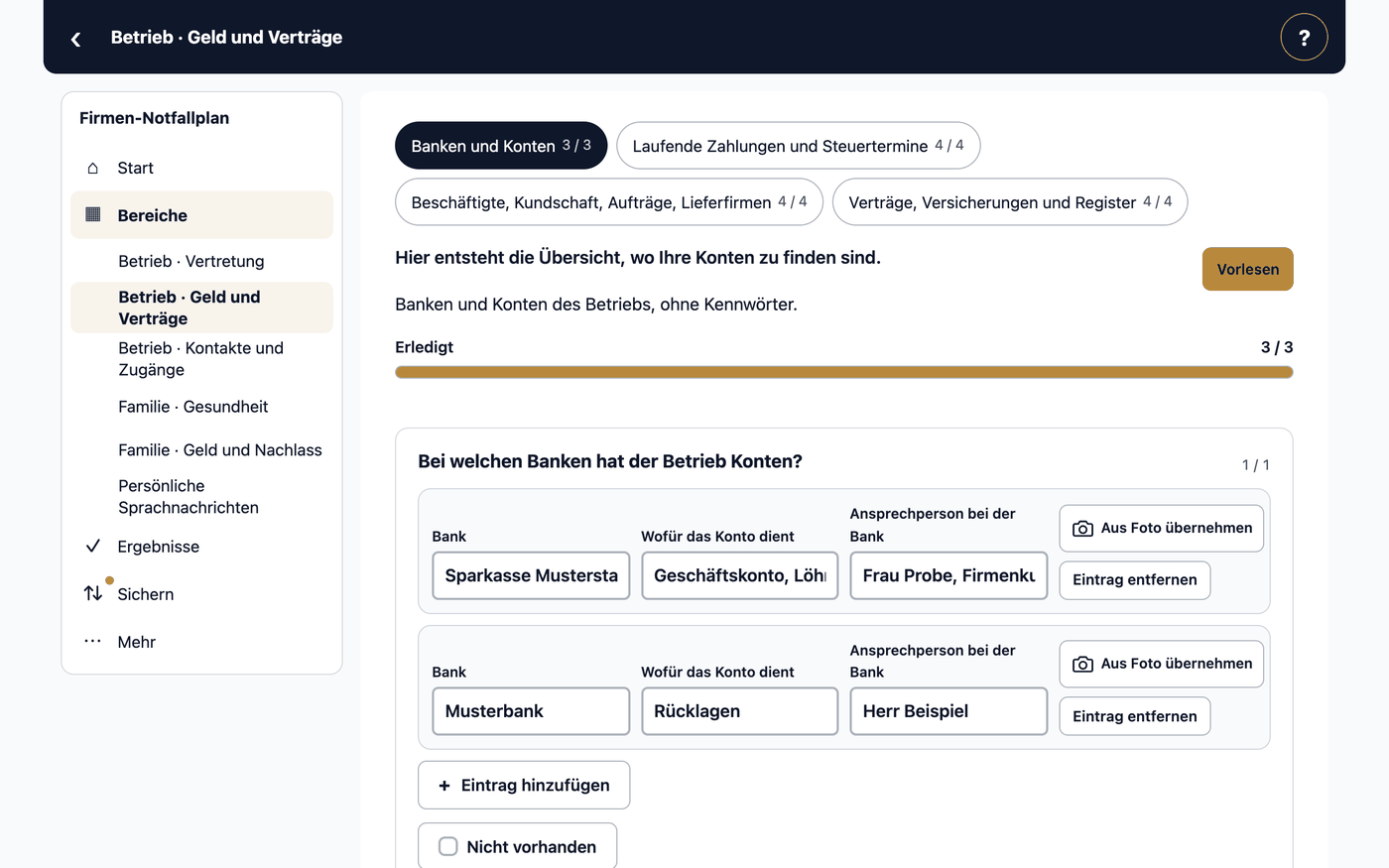This screenshot has height=868, width=1389.
Task: Click Eintrag hinzufügen button
Action: pos(524,786)
